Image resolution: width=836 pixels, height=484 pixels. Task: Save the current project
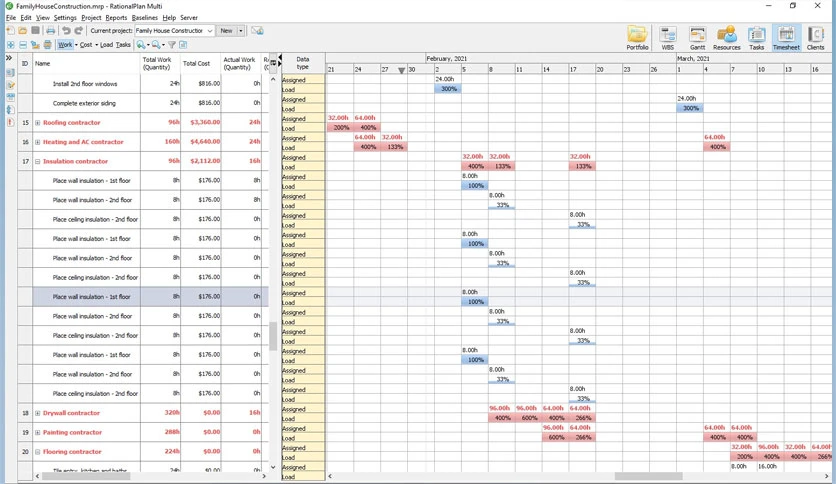35,30
